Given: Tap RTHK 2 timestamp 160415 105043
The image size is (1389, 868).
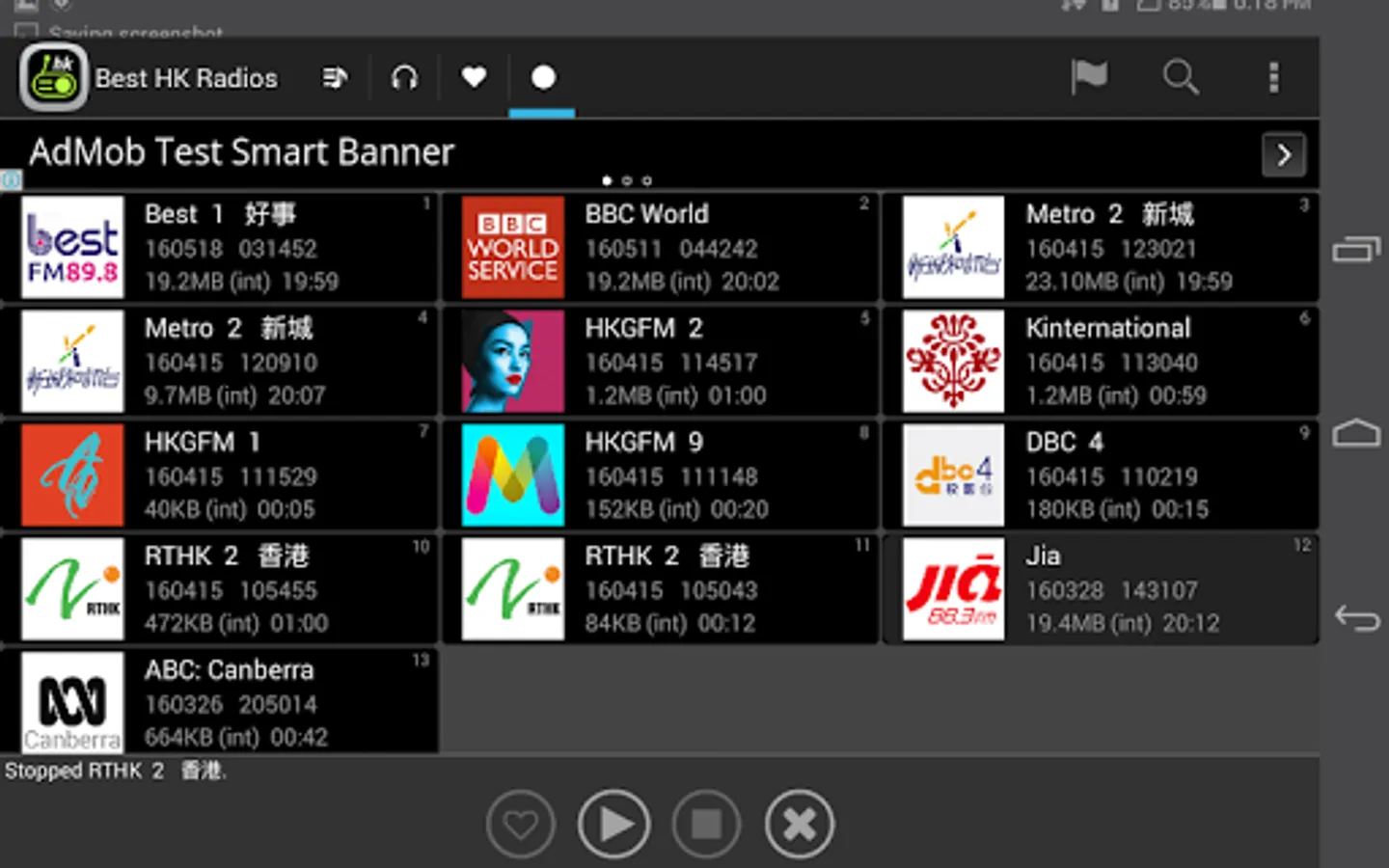Looking at the screenshot, I should 670,590.
